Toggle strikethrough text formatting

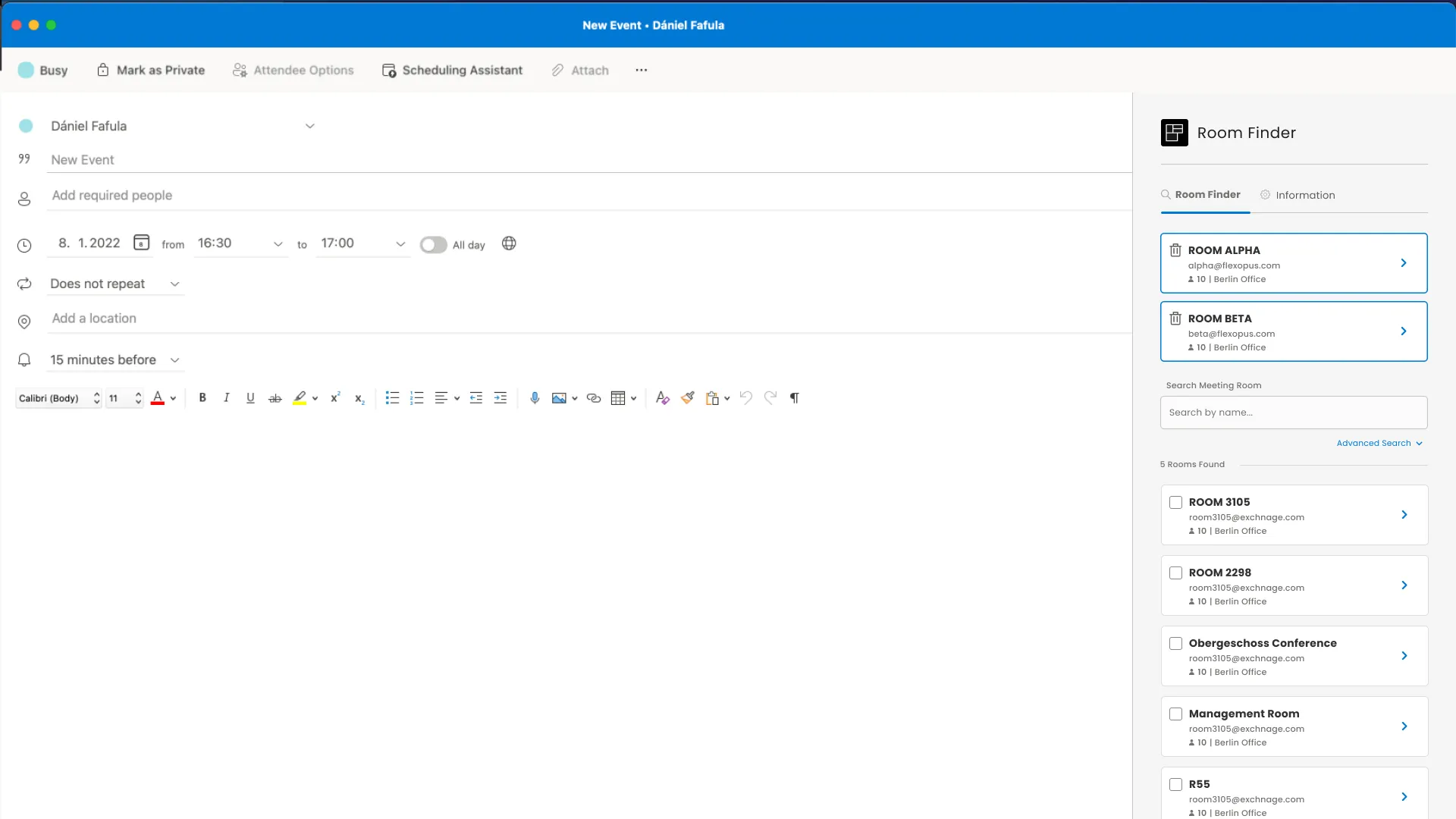click(x=275, y=398)
